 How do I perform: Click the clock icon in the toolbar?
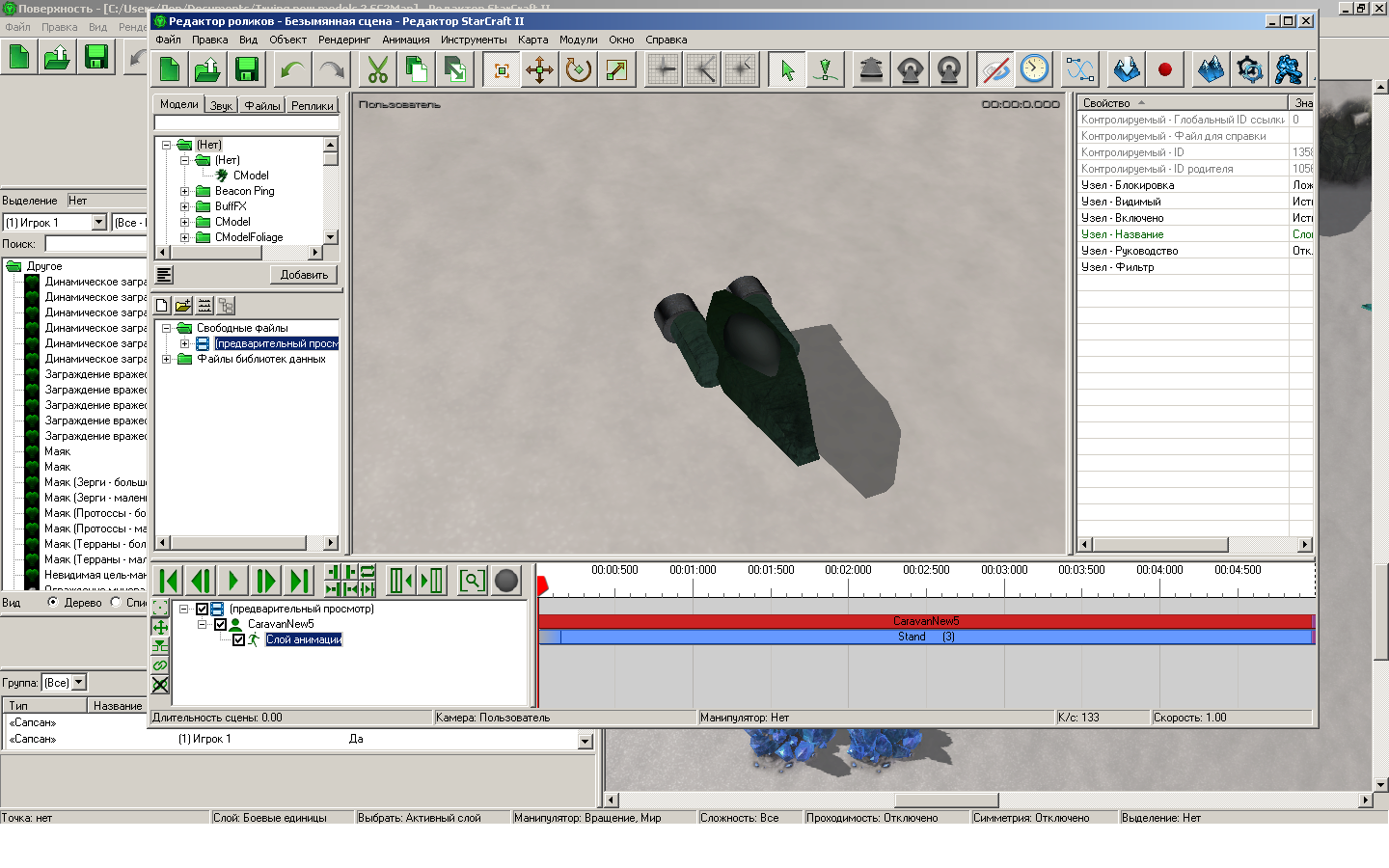tap(1034, 69)
